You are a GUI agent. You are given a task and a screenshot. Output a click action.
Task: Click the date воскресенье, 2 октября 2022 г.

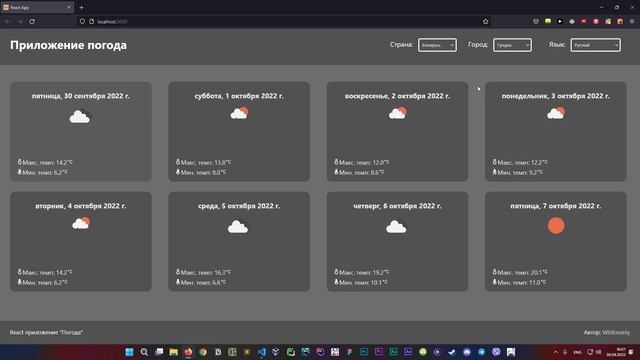point(397,96)
